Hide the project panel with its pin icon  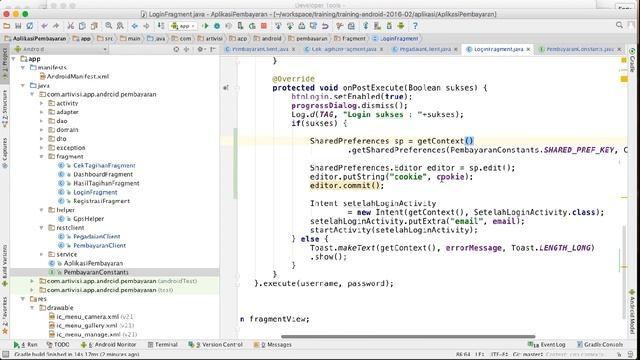coord(213,49)
